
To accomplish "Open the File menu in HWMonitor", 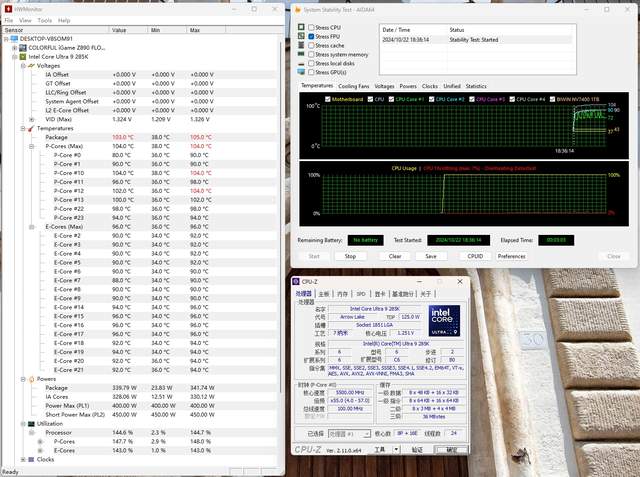I will (9, 20).
